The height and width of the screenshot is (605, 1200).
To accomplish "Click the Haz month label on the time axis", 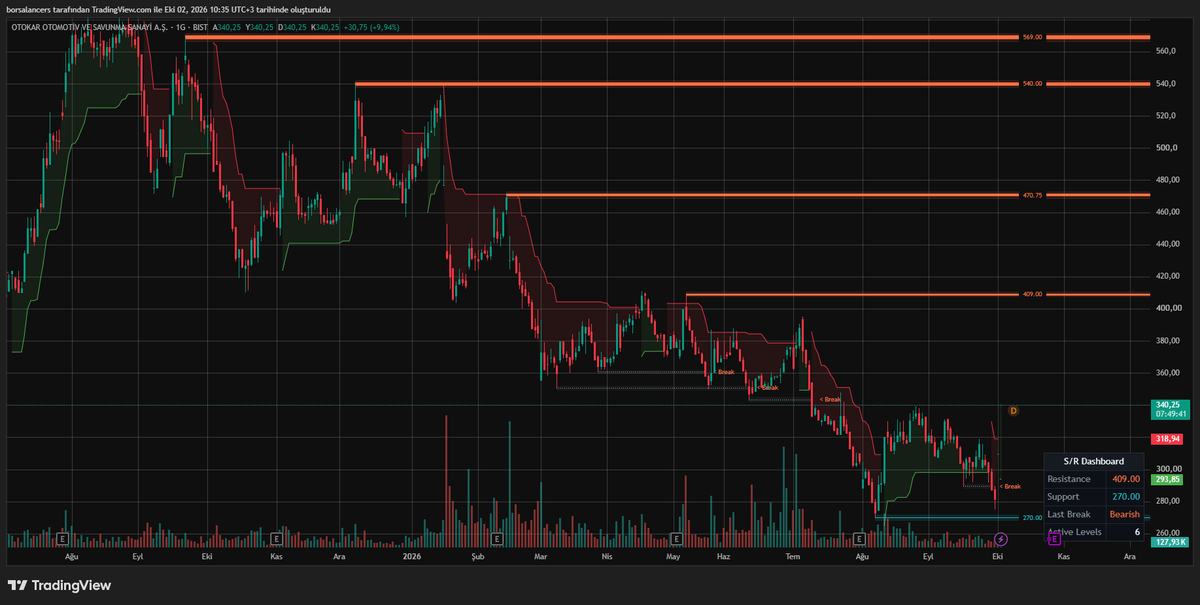I will 724,554.
